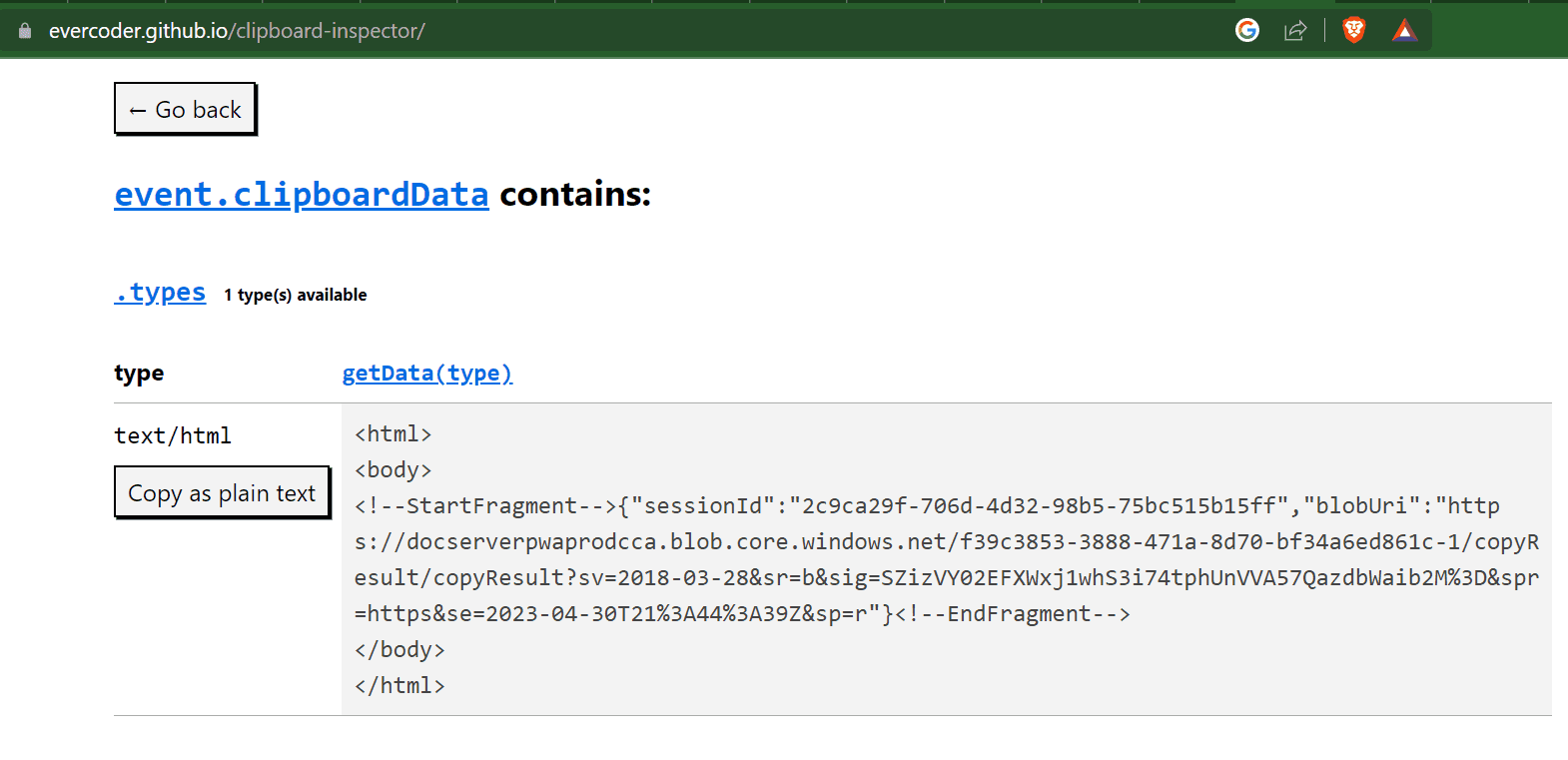The height and width of the screenshot is (760, 1568).
Task: Click the </body> closing tag line
Action: point(399,649)
